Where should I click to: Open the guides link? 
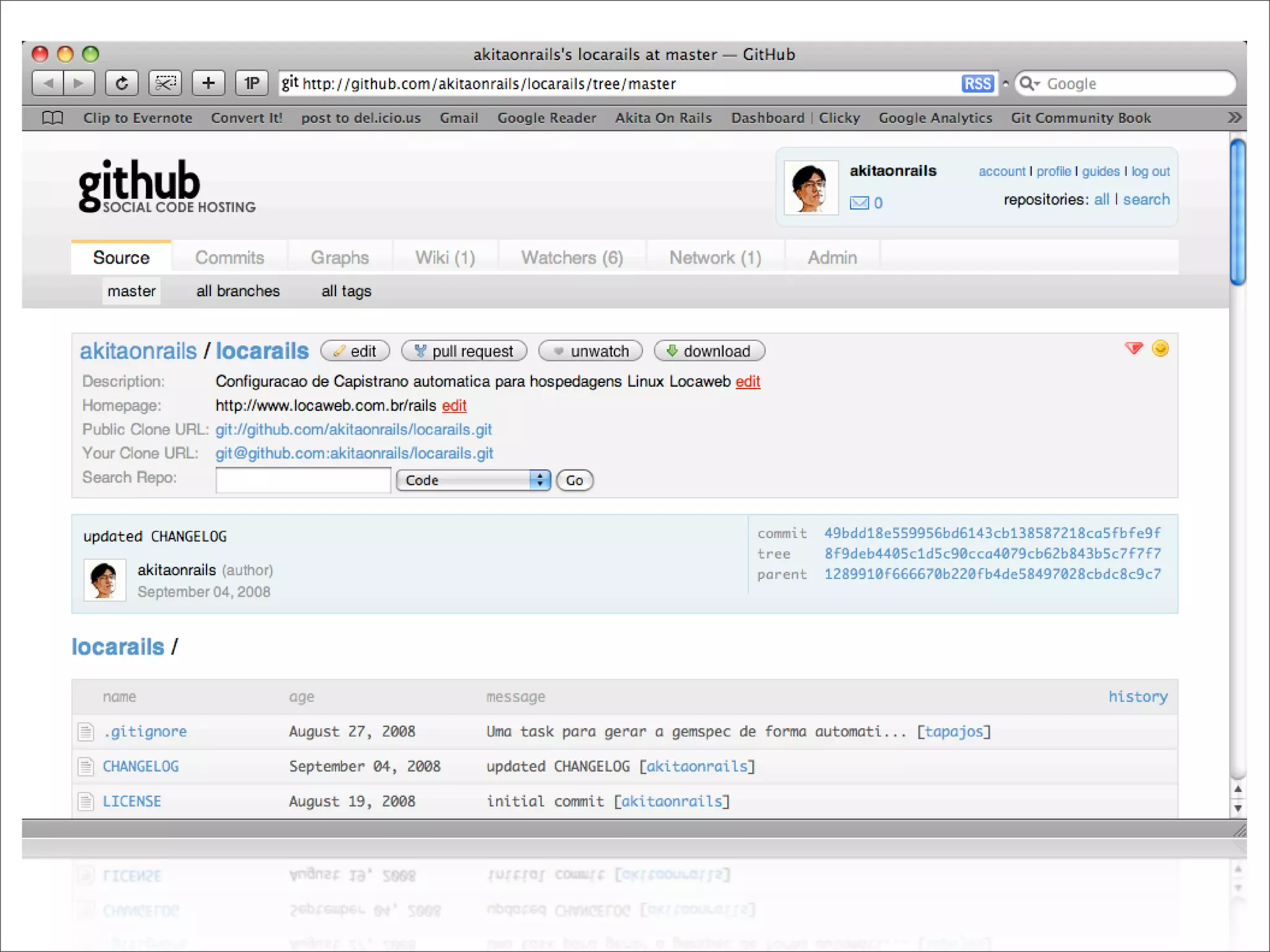(1101, 172)
